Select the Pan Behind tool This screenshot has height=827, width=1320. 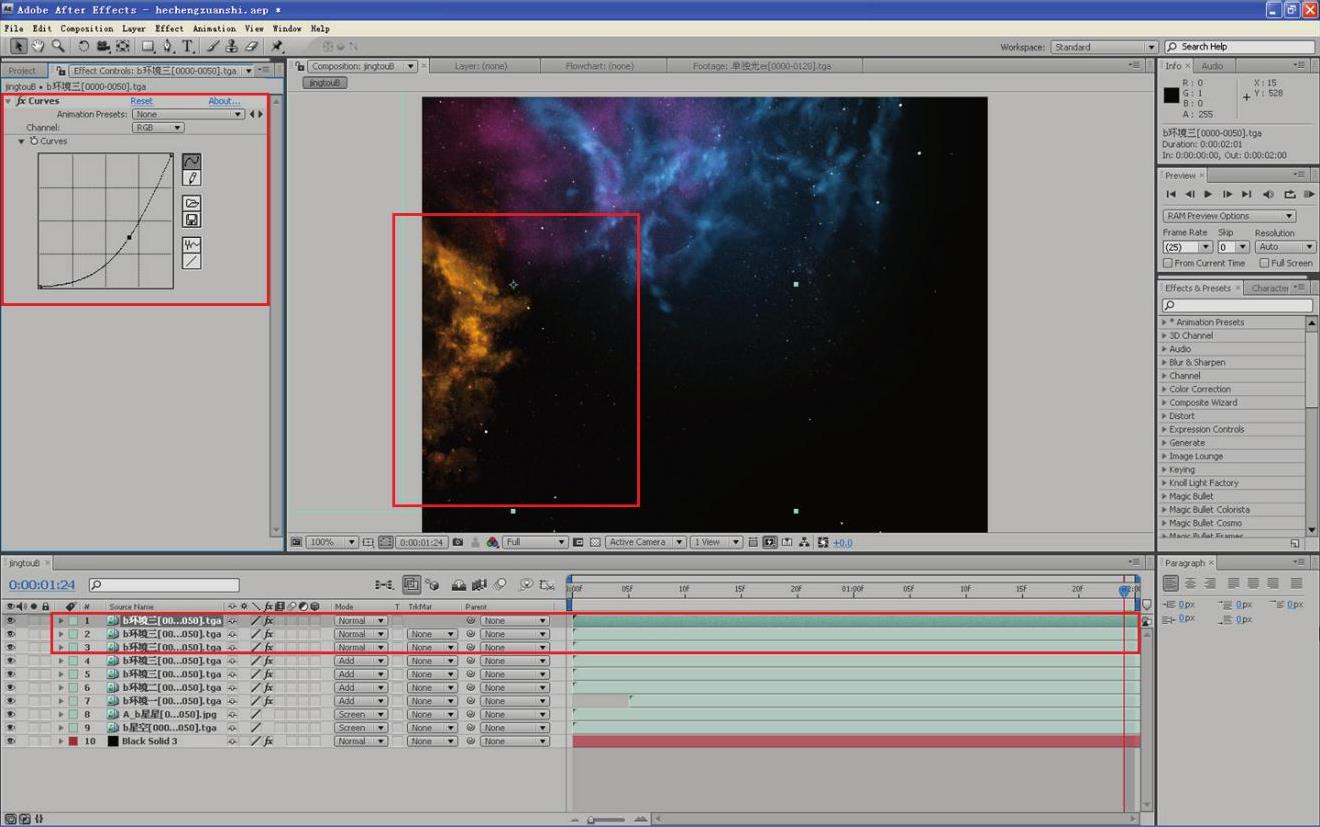tap(123, 46)
